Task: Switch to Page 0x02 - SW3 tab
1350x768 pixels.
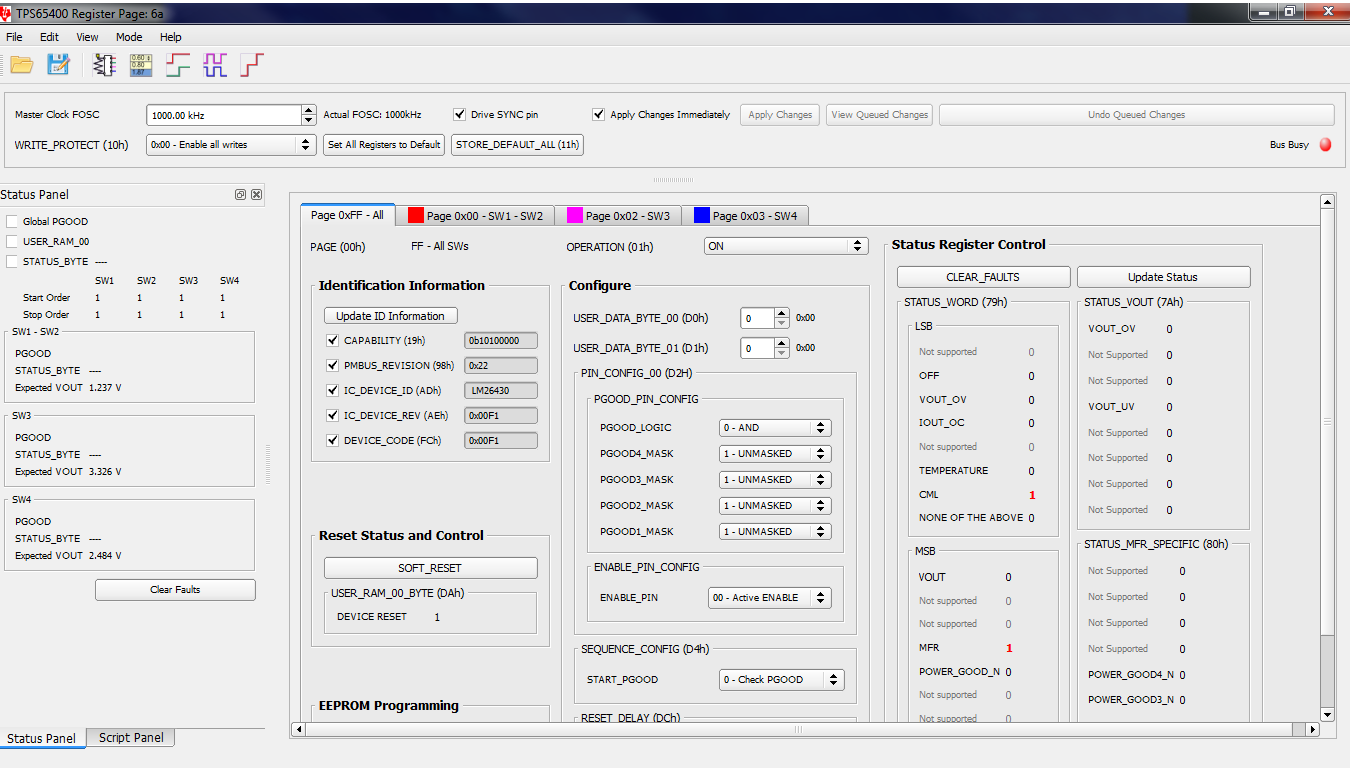Action: pos(618,216)
